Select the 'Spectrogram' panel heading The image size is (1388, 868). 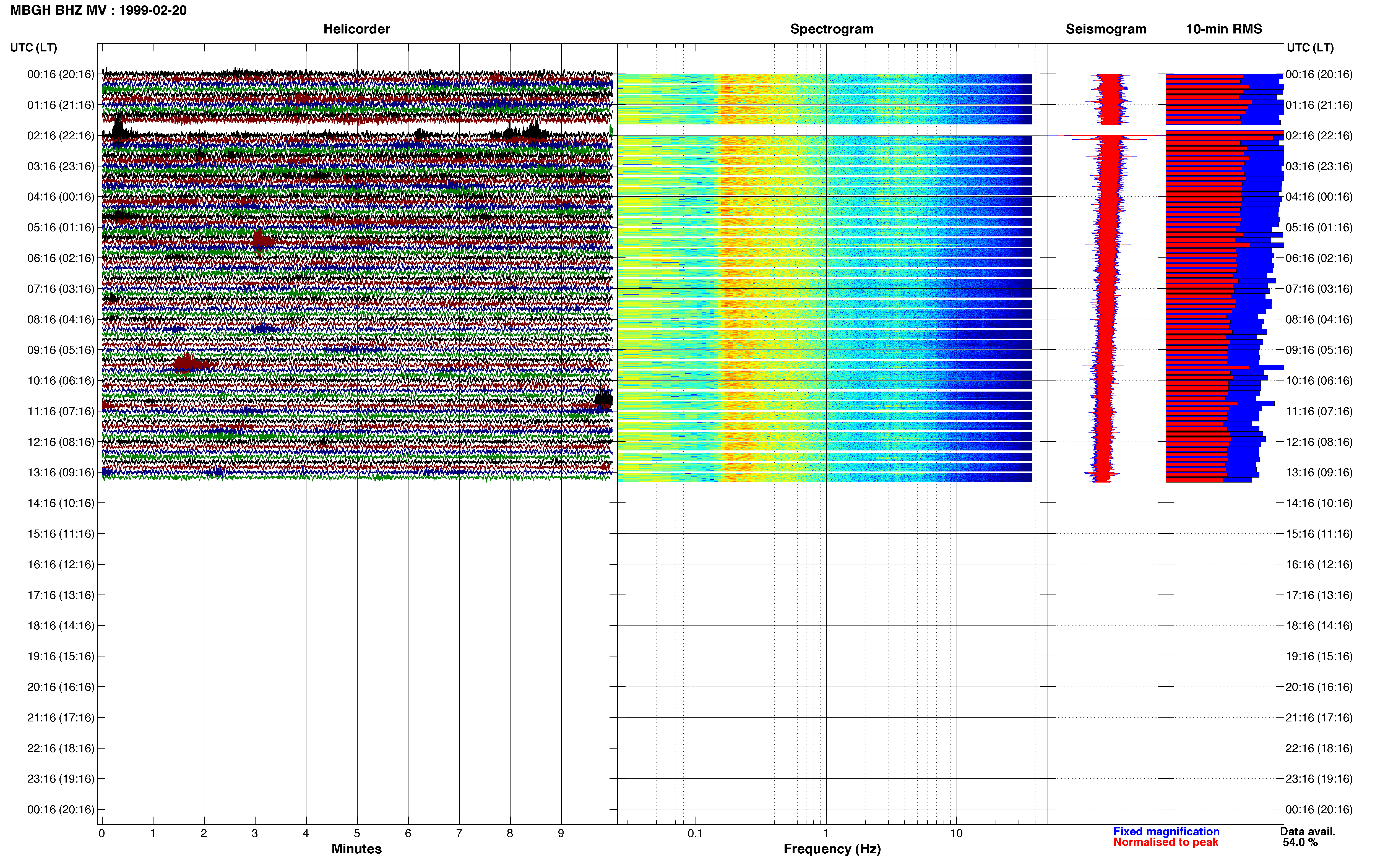click(832, 29)
